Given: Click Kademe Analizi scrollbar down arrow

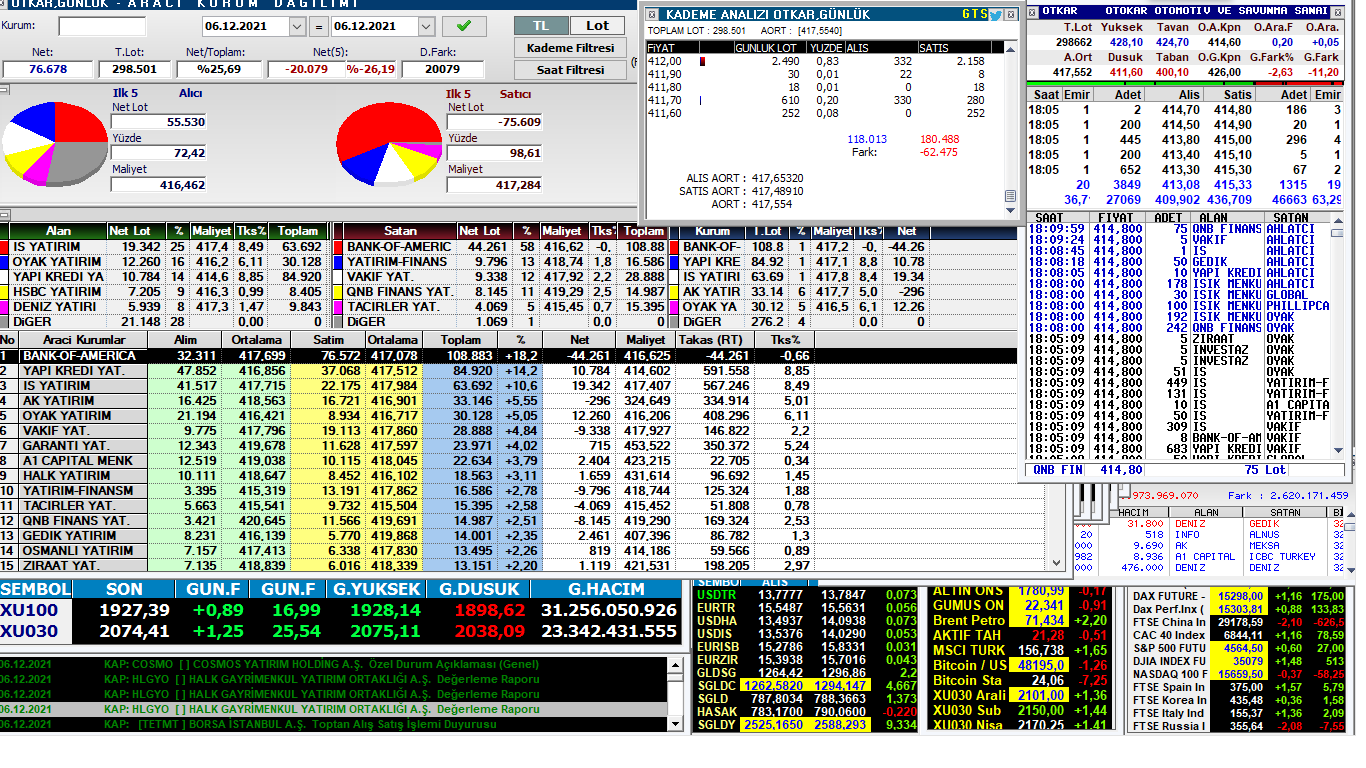Looking at the screenshot, I should (x=1010, y=212).
